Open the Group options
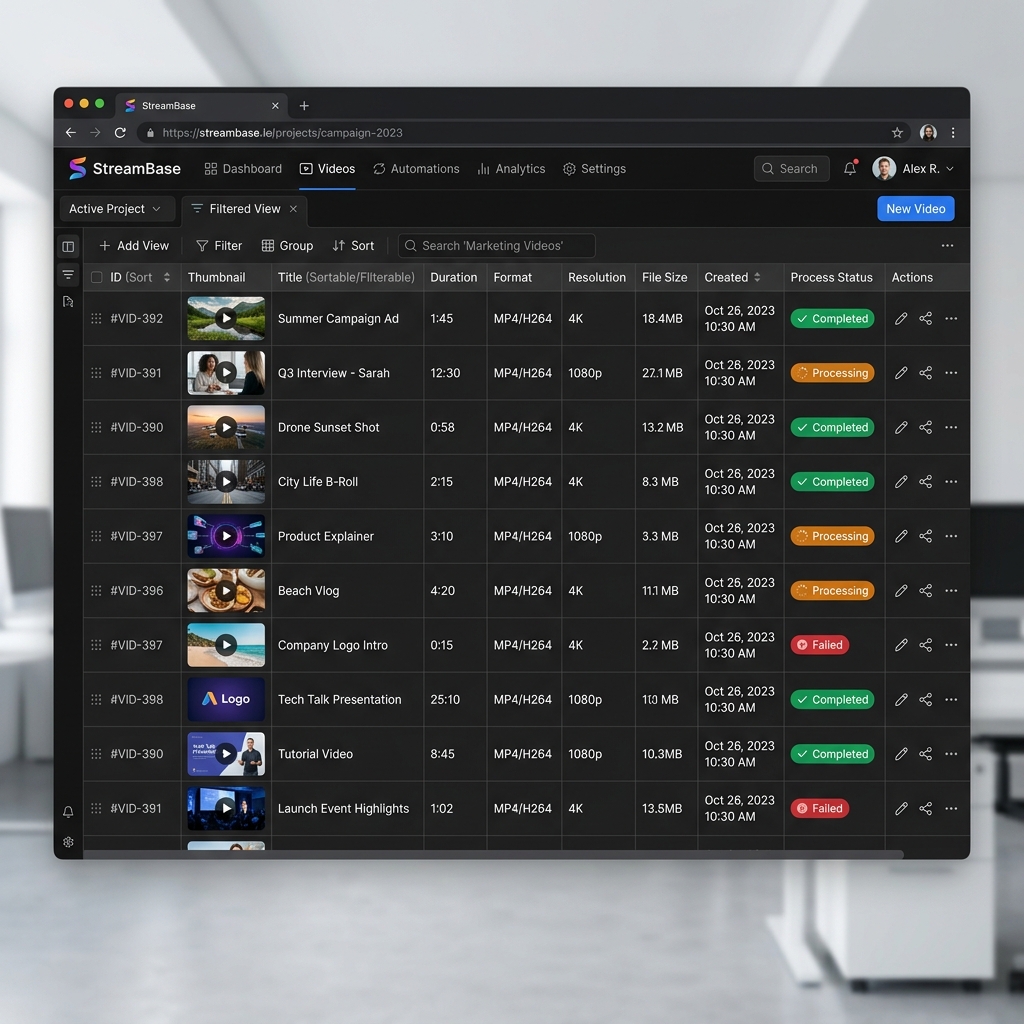 (x=287, y=246)
